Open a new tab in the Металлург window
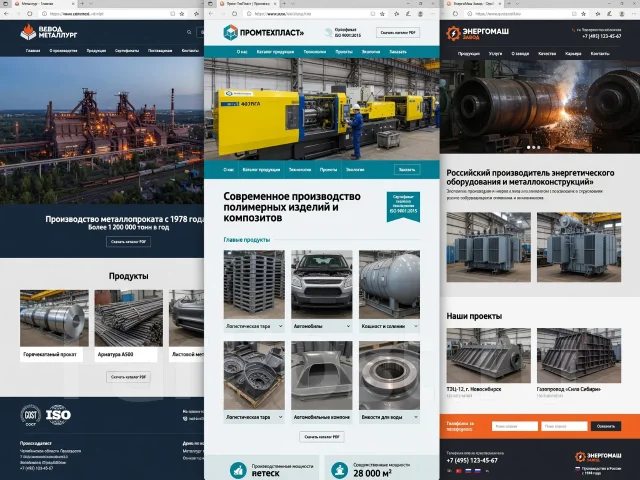 click(82, 3)
